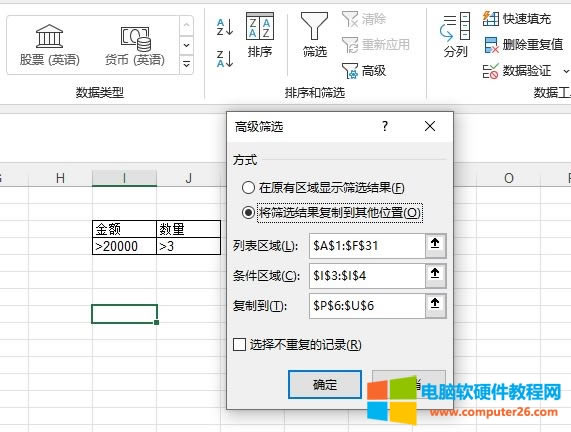571x432 pixels.
Task: Open Advanced (高级) filter option
Action: coord(364,71)
